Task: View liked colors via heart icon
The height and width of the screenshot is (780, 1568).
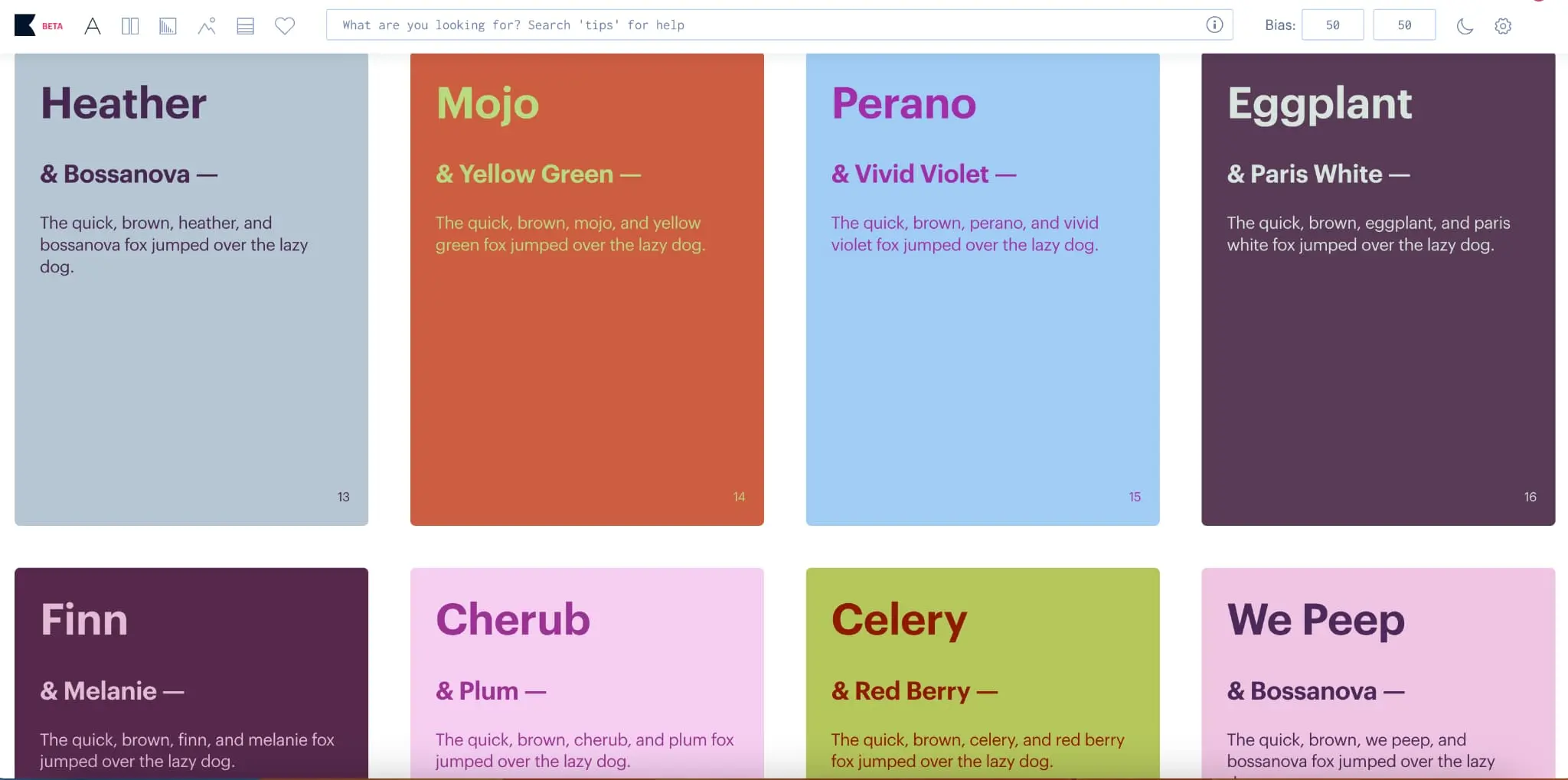Action: point(284,26)
